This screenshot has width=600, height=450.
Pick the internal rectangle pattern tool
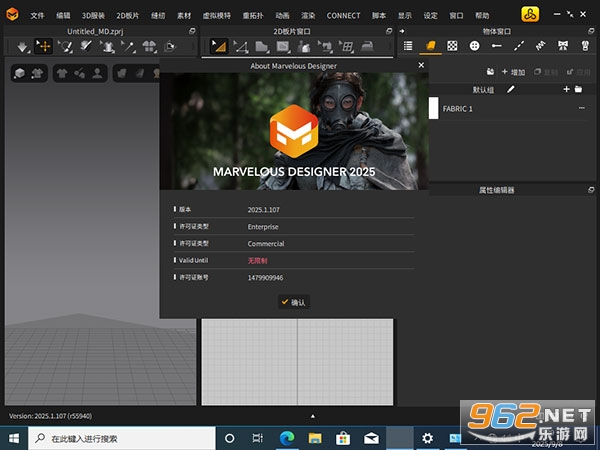coord(283,47)
